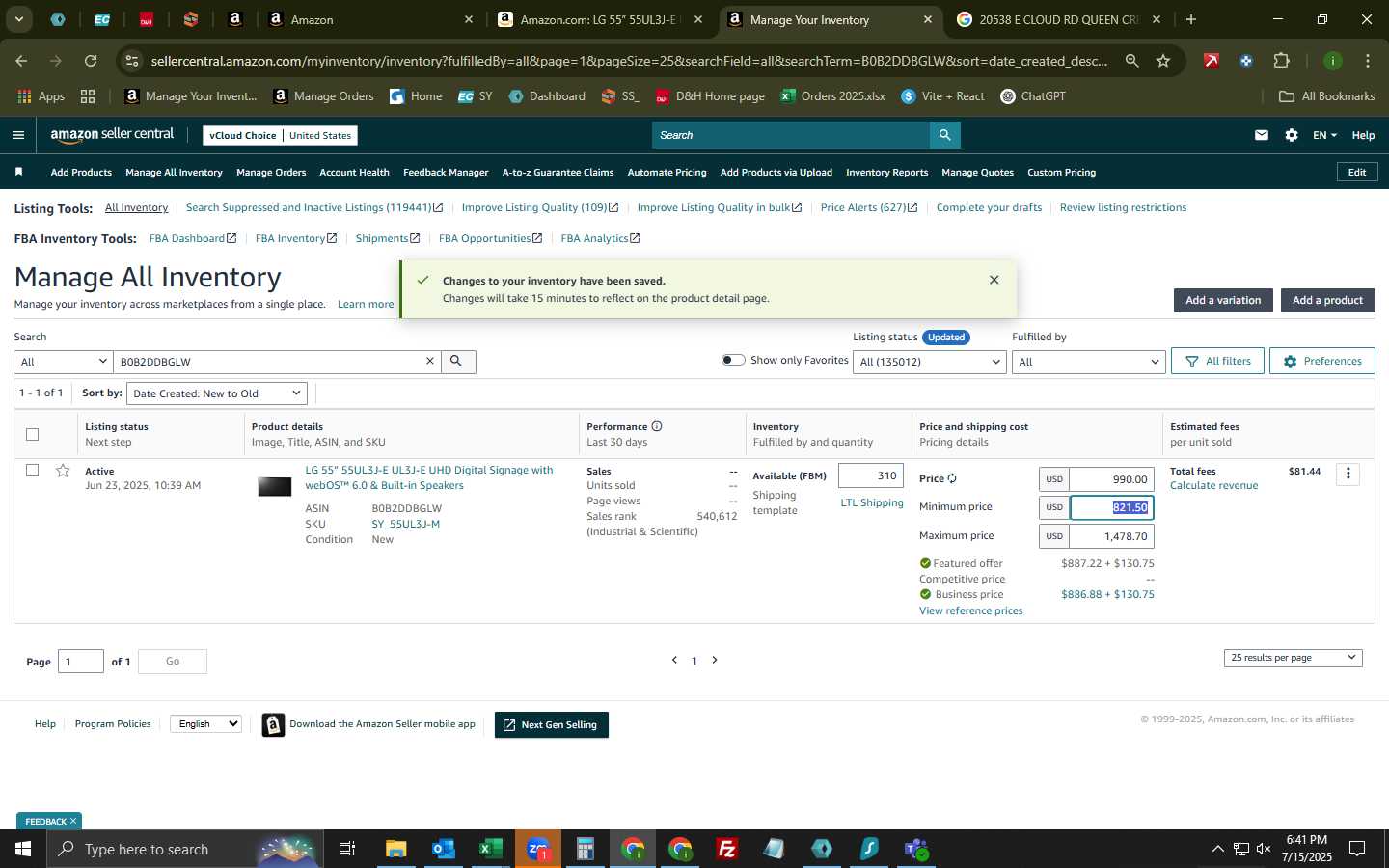The width and height of the screenshot is (1389, 868).
Task: Mark the LG listing as favorite star
Action: (63, 471)
